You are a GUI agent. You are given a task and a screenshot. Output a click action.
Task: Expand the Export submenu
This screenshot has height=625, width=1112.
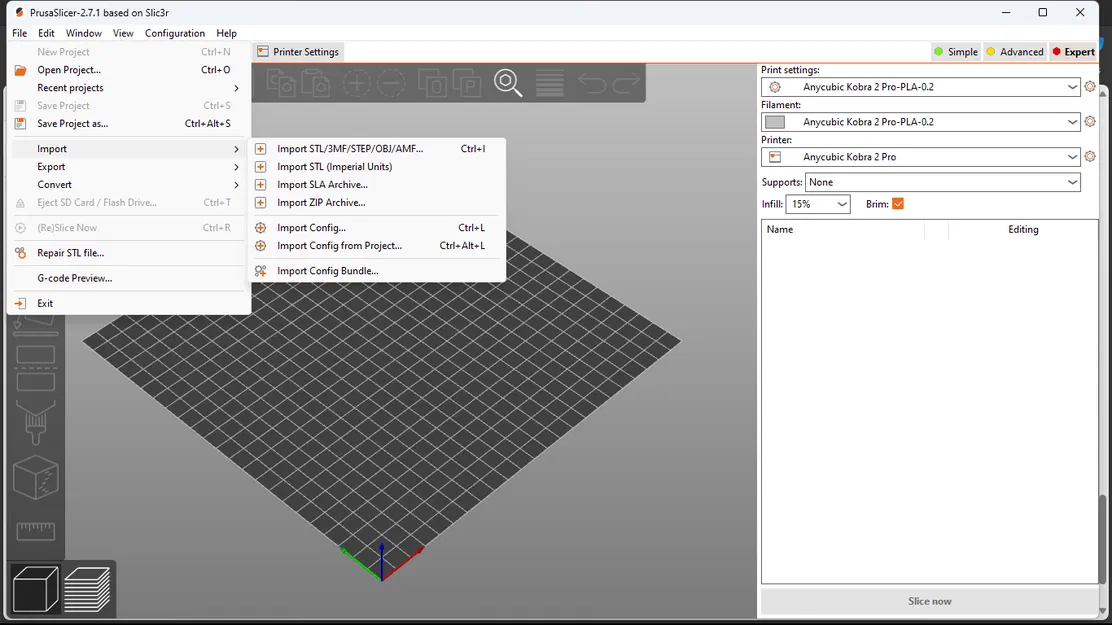pos(129,167)
